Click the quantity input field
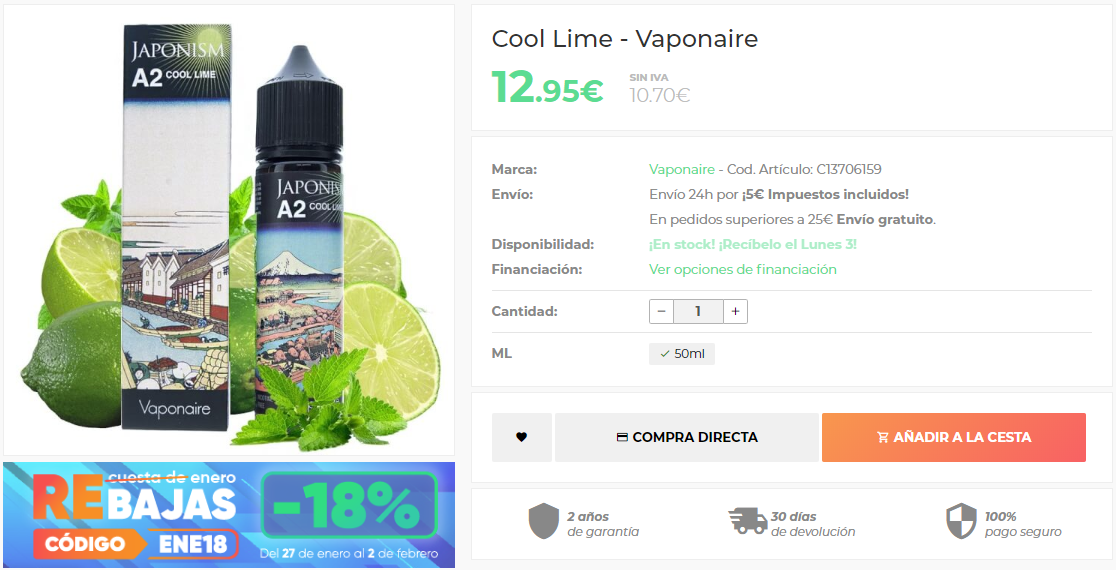1116x570 pixels. tap(698, 311)
